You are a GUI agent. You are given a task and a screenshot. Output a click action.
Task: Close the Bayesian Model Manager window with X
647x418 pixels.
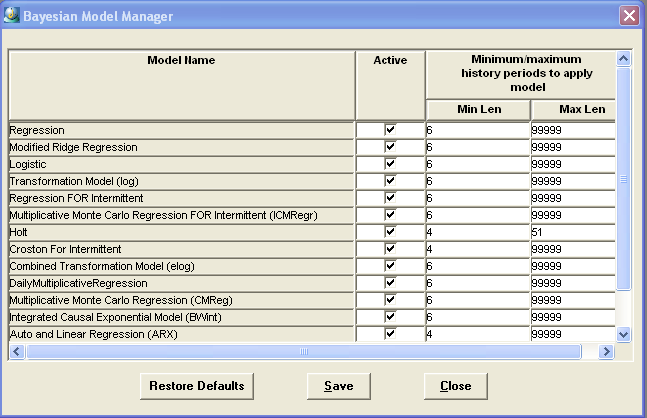pyautogui.click(x=629, y=16)
